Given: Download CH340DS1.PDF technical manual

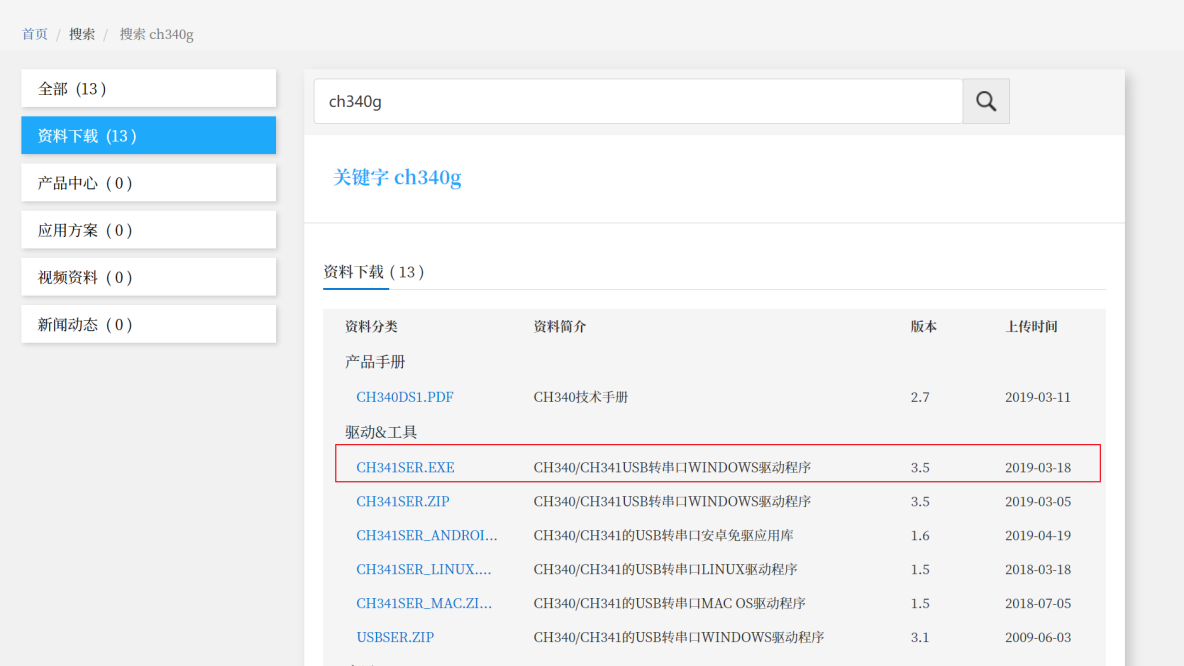Looking at the screenshot, I should coord(405,396).
